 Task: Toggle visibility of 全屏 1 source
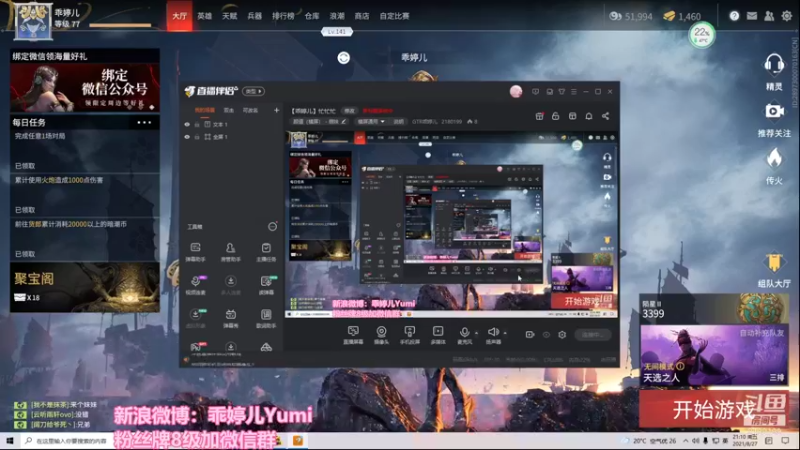coord(187,137)
